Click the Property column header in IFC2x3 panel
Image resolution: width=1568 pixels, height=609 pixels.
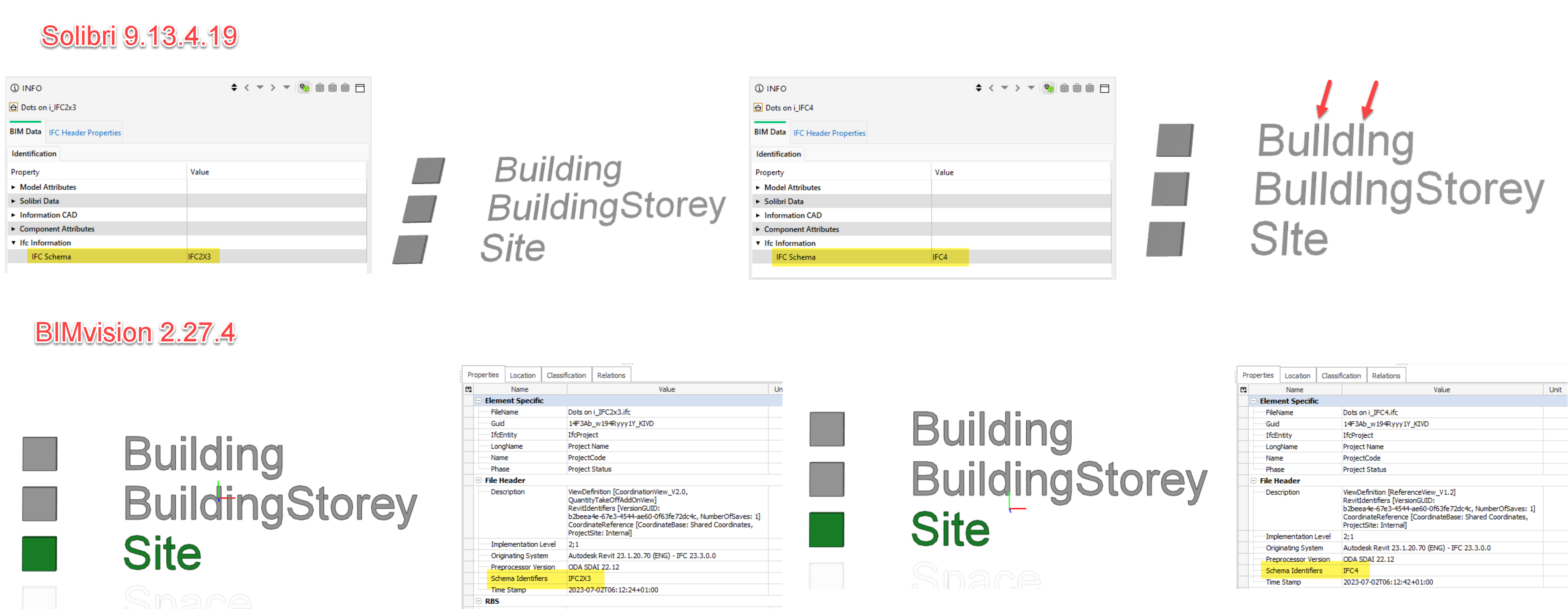point(97,172)
